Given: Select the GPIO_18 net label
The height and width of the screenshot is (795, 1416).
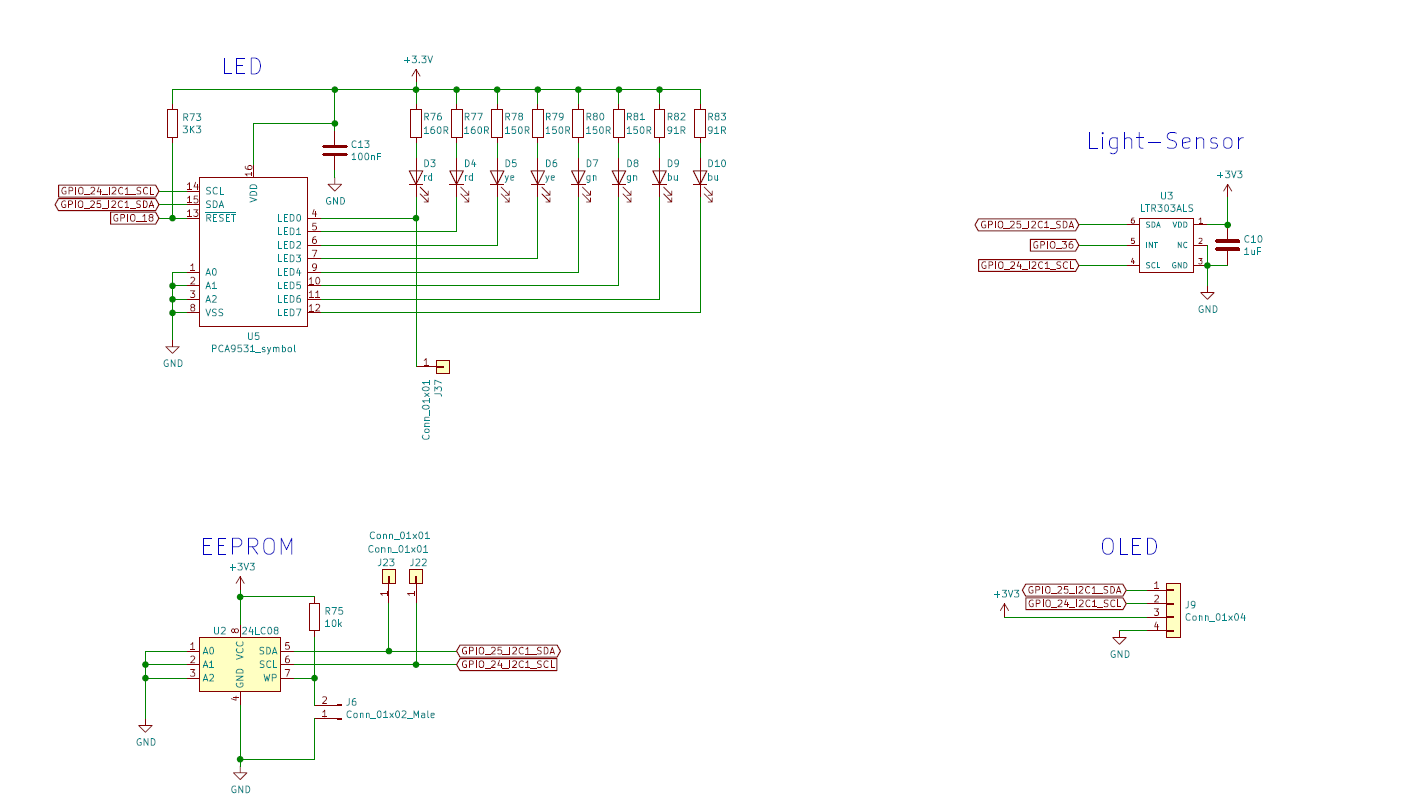Looking at the screenshot, I should pyautogui.click(x=133, y=216).
